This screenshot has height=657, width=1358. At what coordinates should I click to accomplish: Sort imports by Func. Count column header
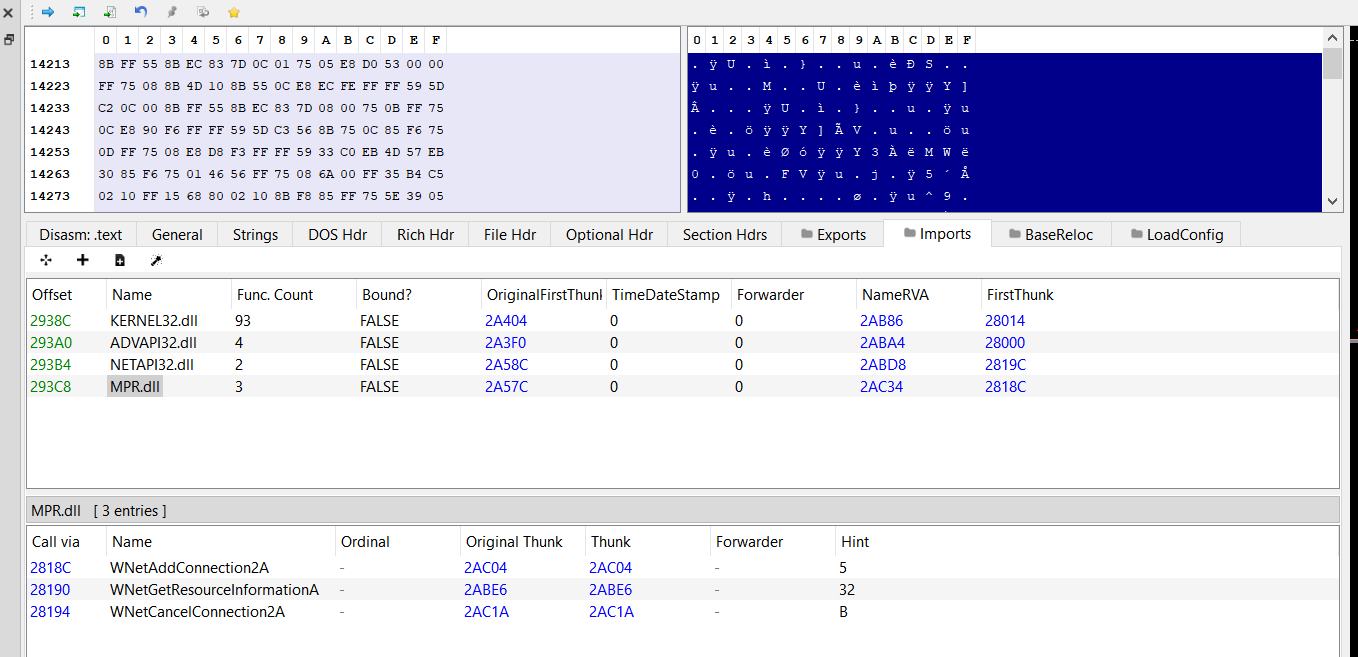coord(275,295)
